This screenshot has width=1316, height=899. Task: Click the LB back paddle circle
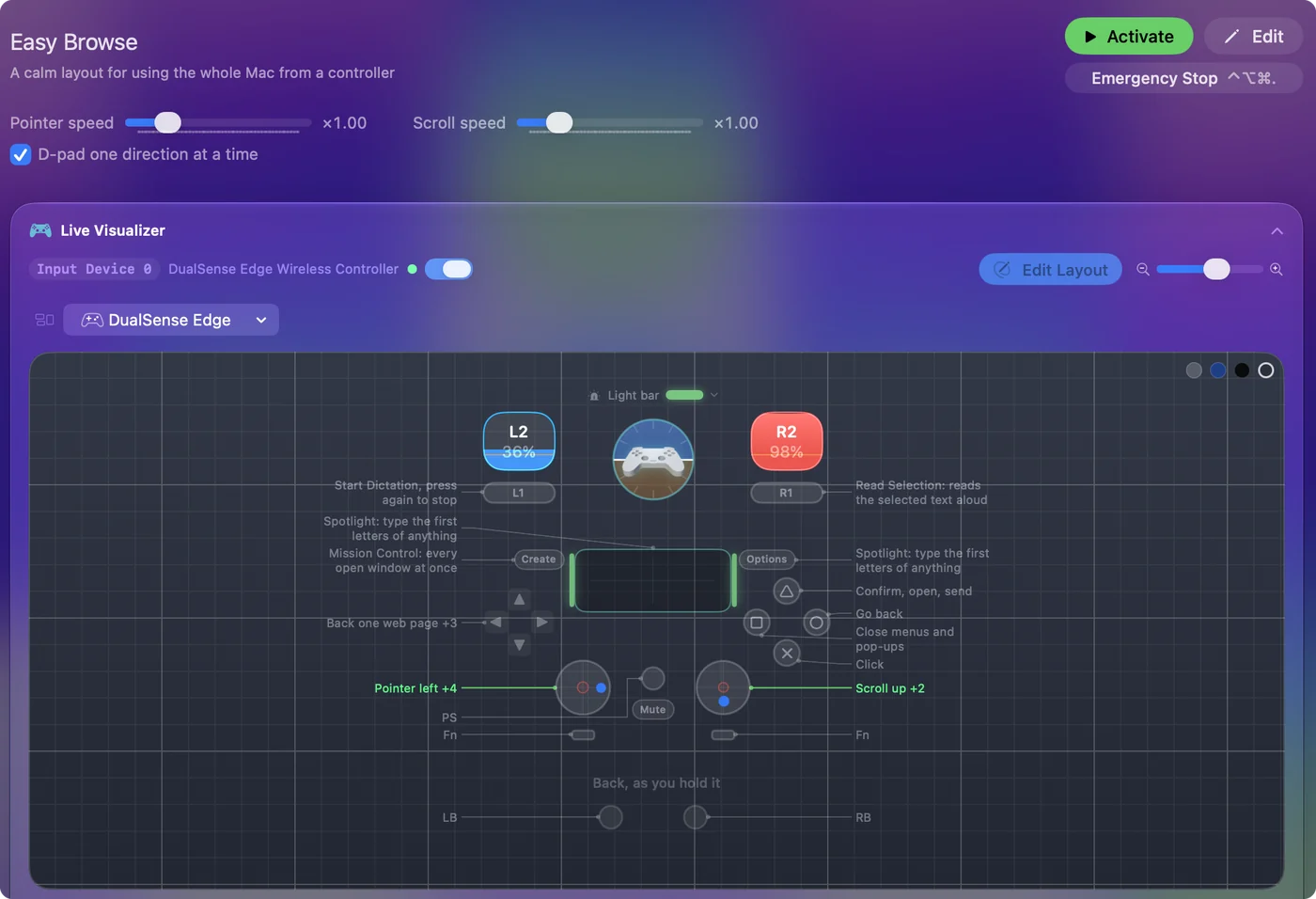click(x=610, y=817)
